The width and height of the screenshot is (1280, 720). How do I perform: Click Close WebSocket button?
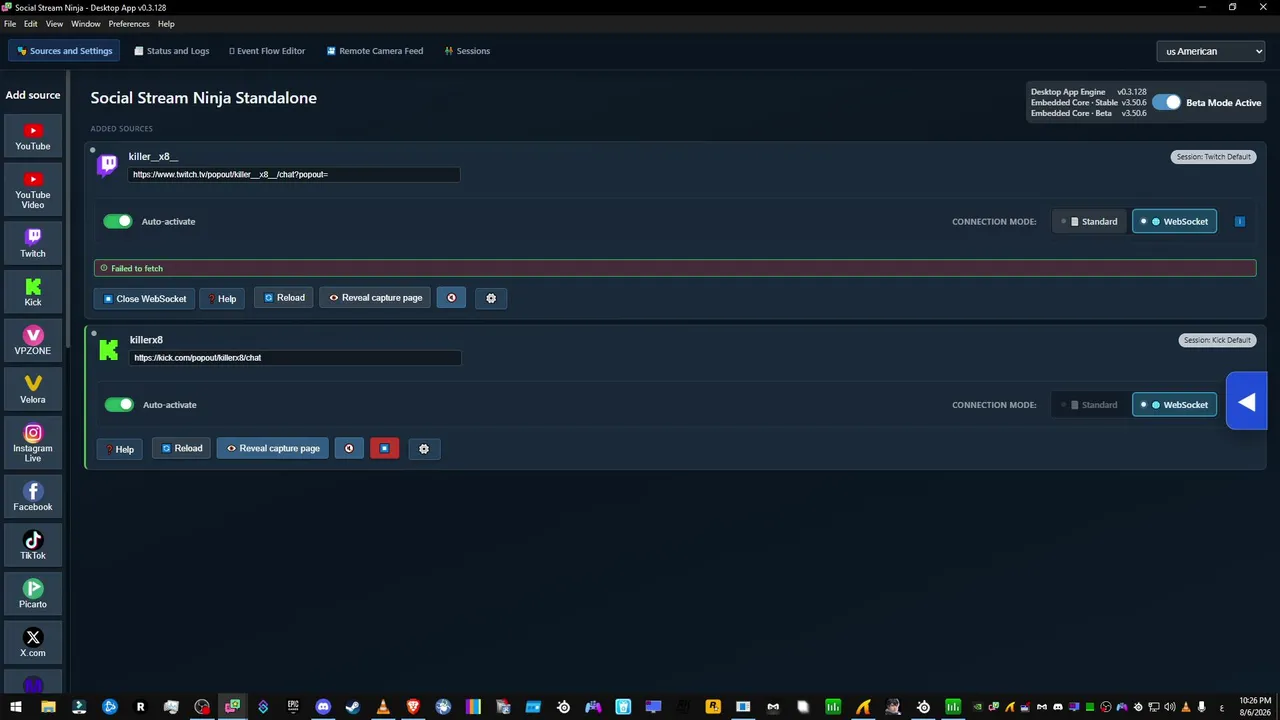[x=145, y=299]
